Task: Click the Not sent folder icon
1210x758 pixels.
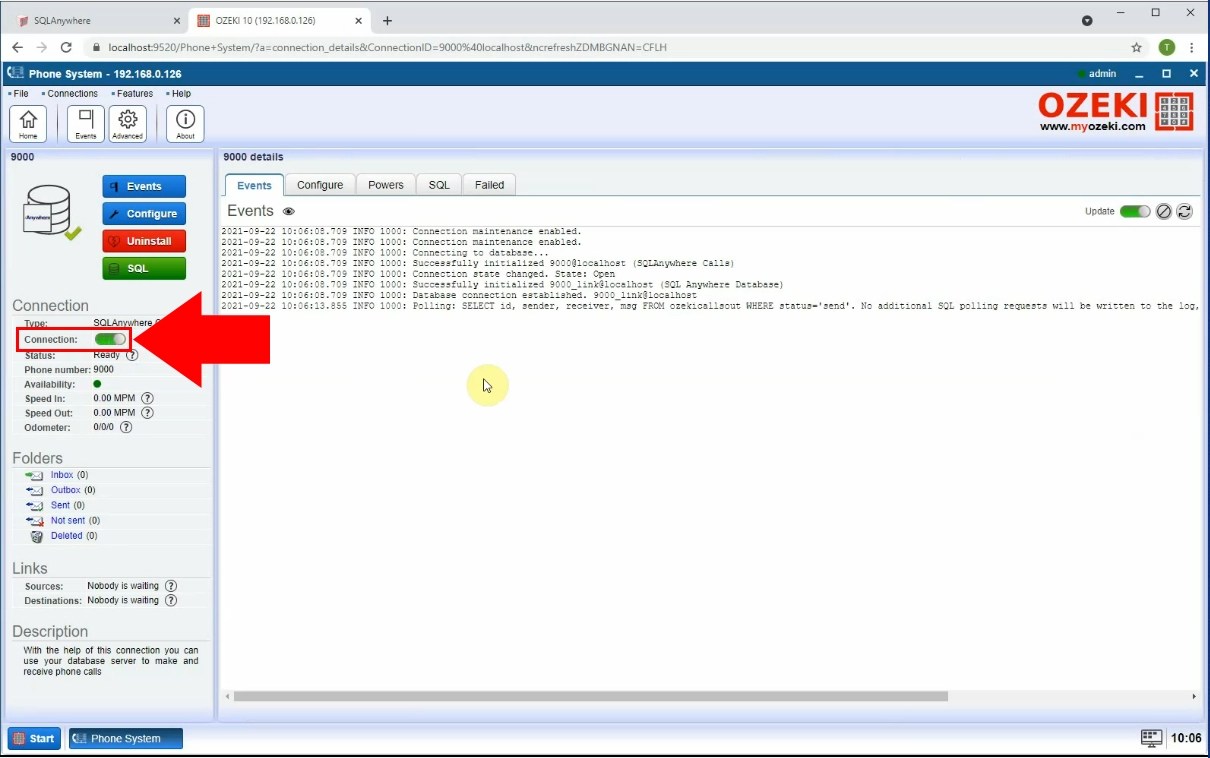Action: (36, 520)
